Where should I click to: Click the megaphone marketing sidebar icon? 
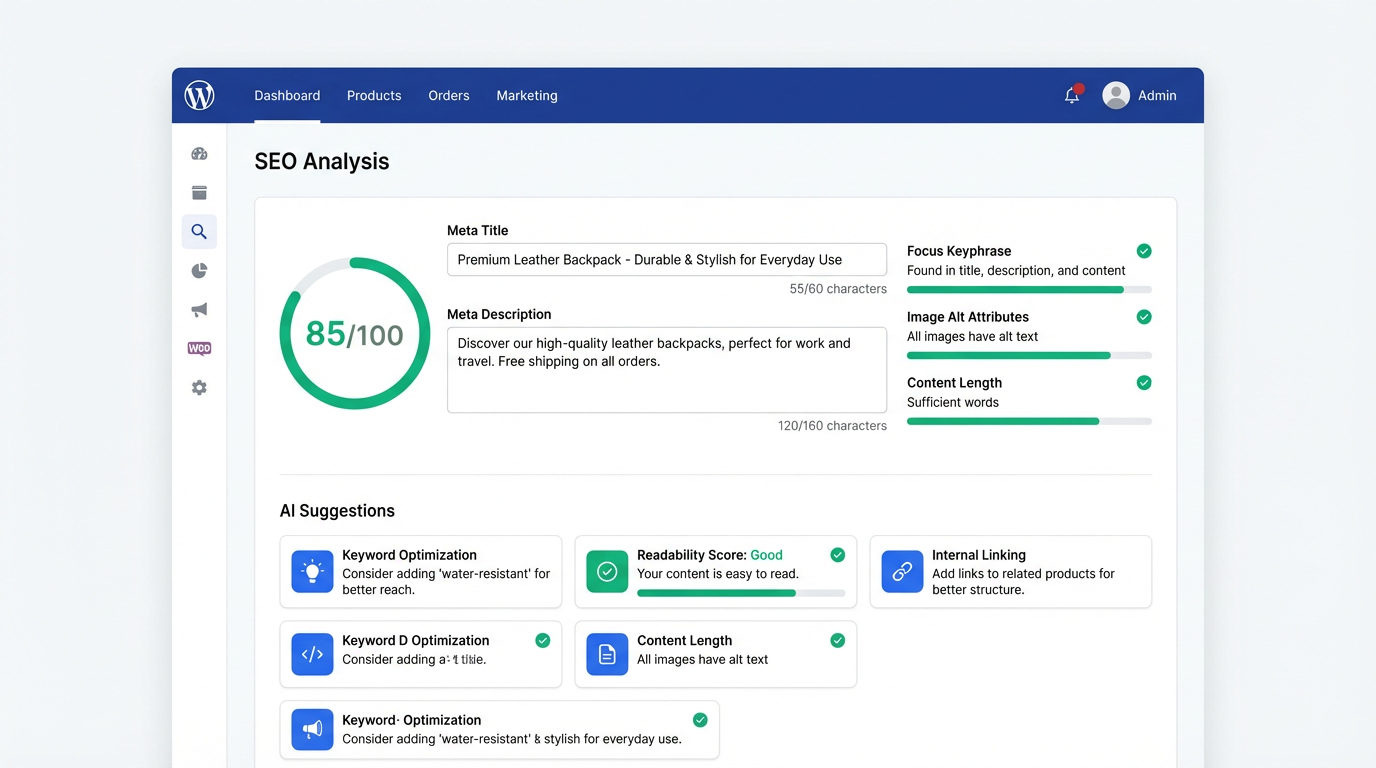coord(199,310)
